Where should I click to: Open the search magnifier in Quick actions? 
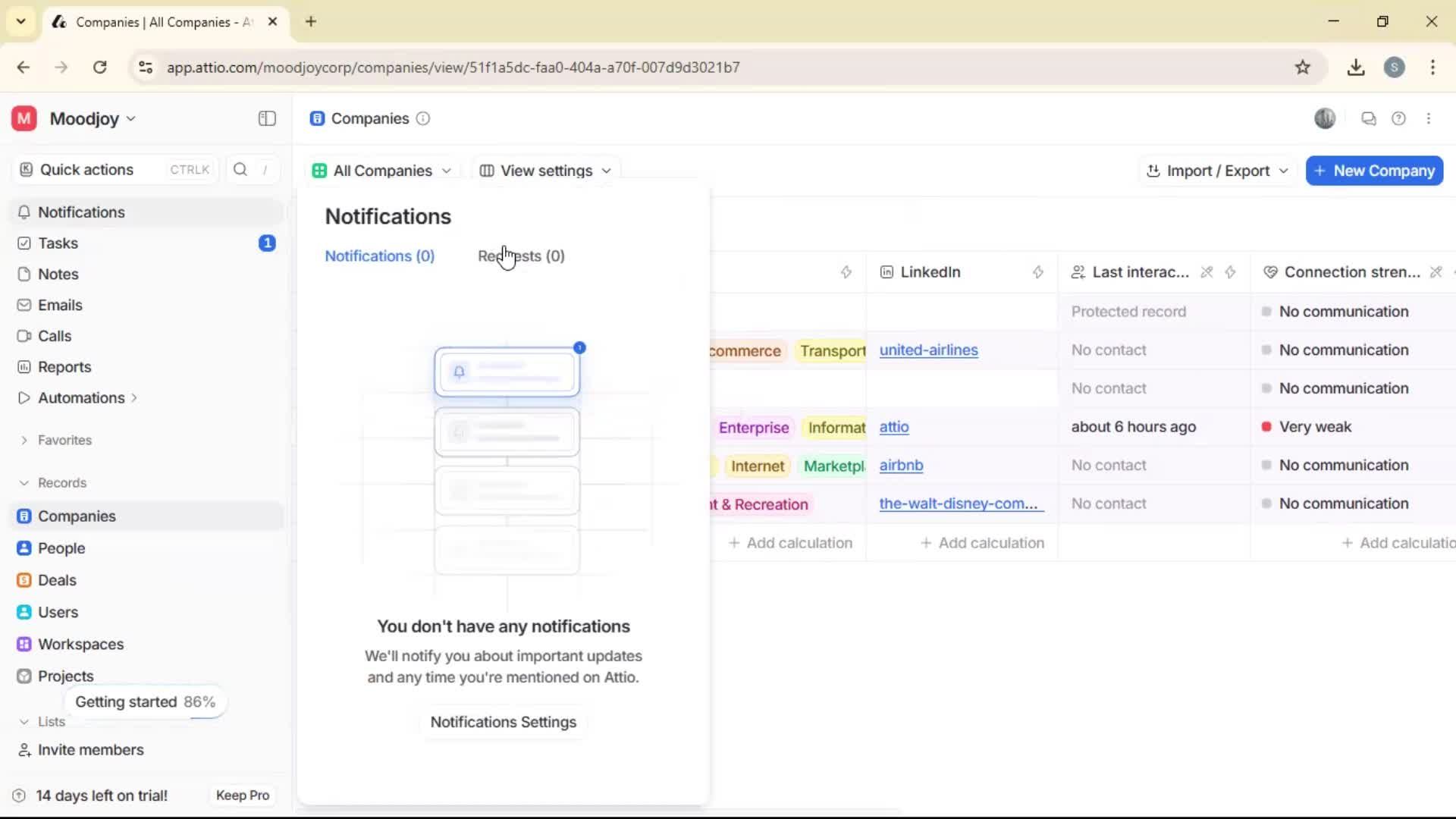point(240,169)
